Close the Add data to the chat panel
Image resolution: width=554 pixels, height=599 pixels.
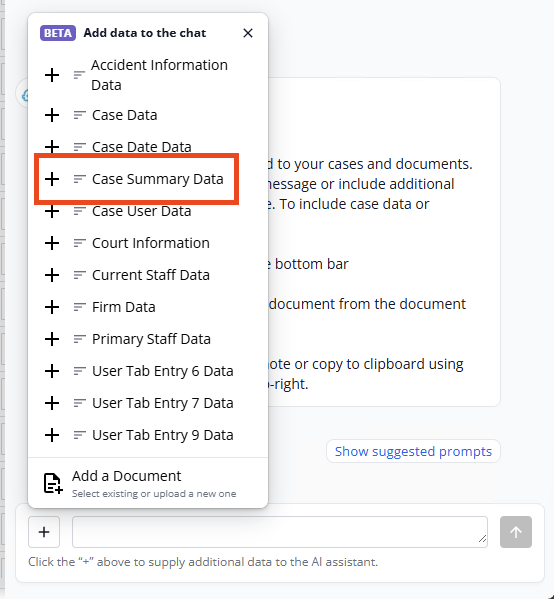click(248, 33)
